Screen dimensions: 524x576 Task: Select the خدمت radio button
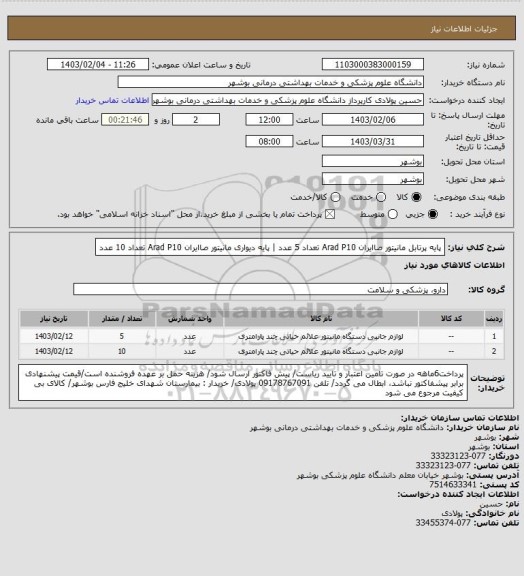[381, 197]
